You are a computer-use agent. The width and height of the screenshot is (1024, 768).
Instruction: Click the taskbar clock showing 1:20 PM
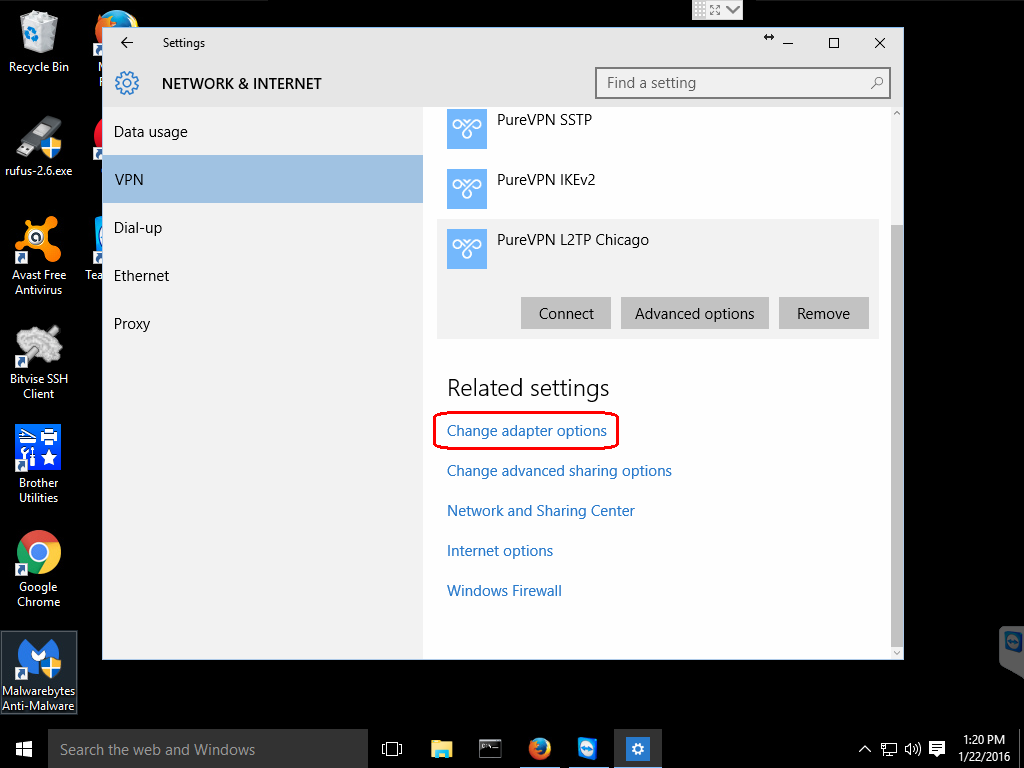(984, 748)
